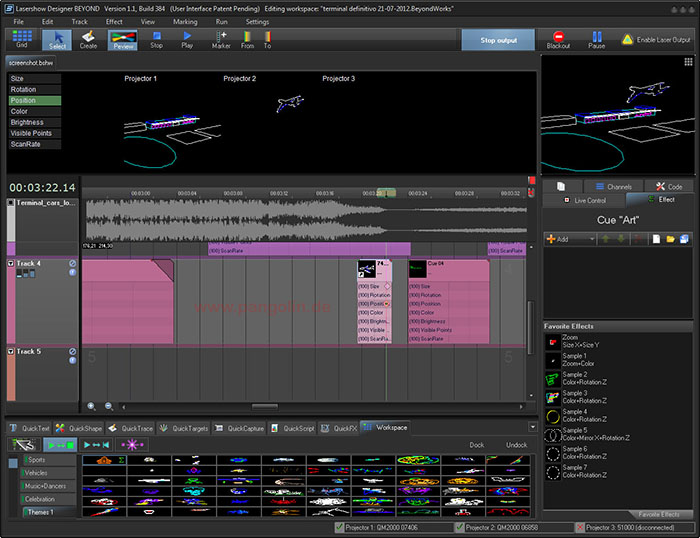The image size is (700, 538).
Task: Toggle Track 4 disable circle icon
Action: [72, 263]
